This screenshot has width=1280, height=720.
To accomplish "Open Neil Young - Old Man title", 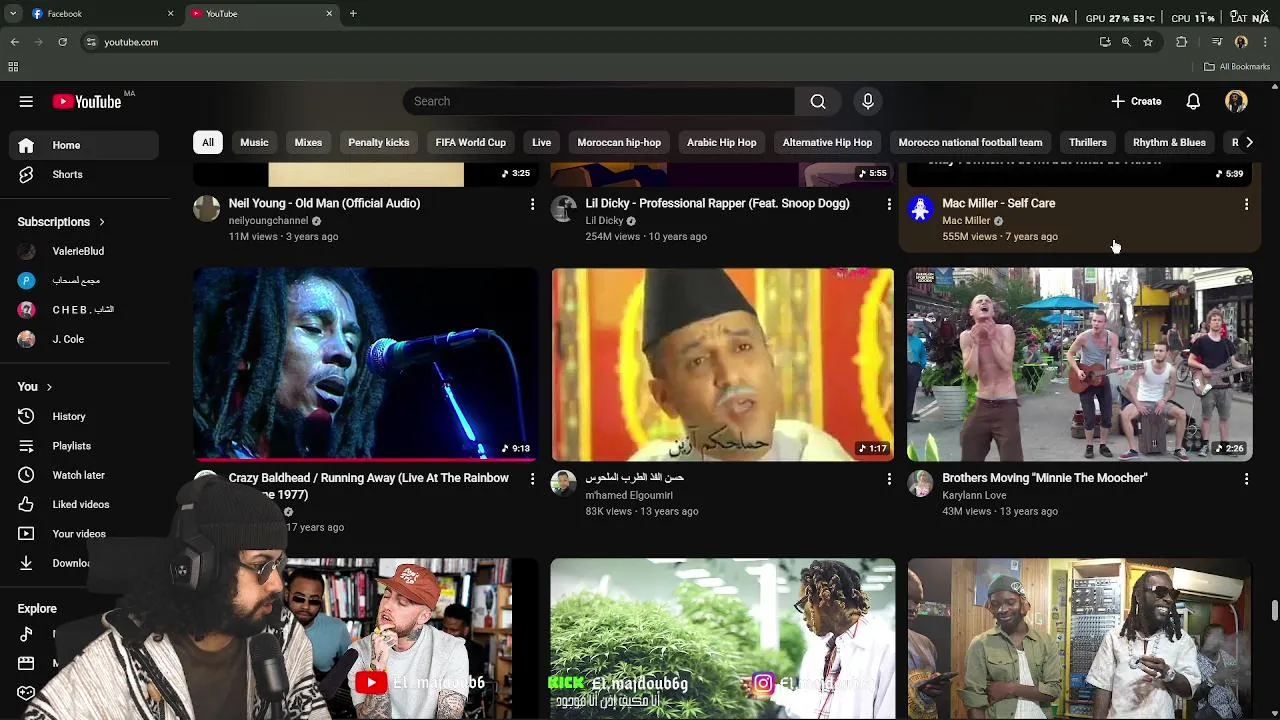I will click(324, 203).
